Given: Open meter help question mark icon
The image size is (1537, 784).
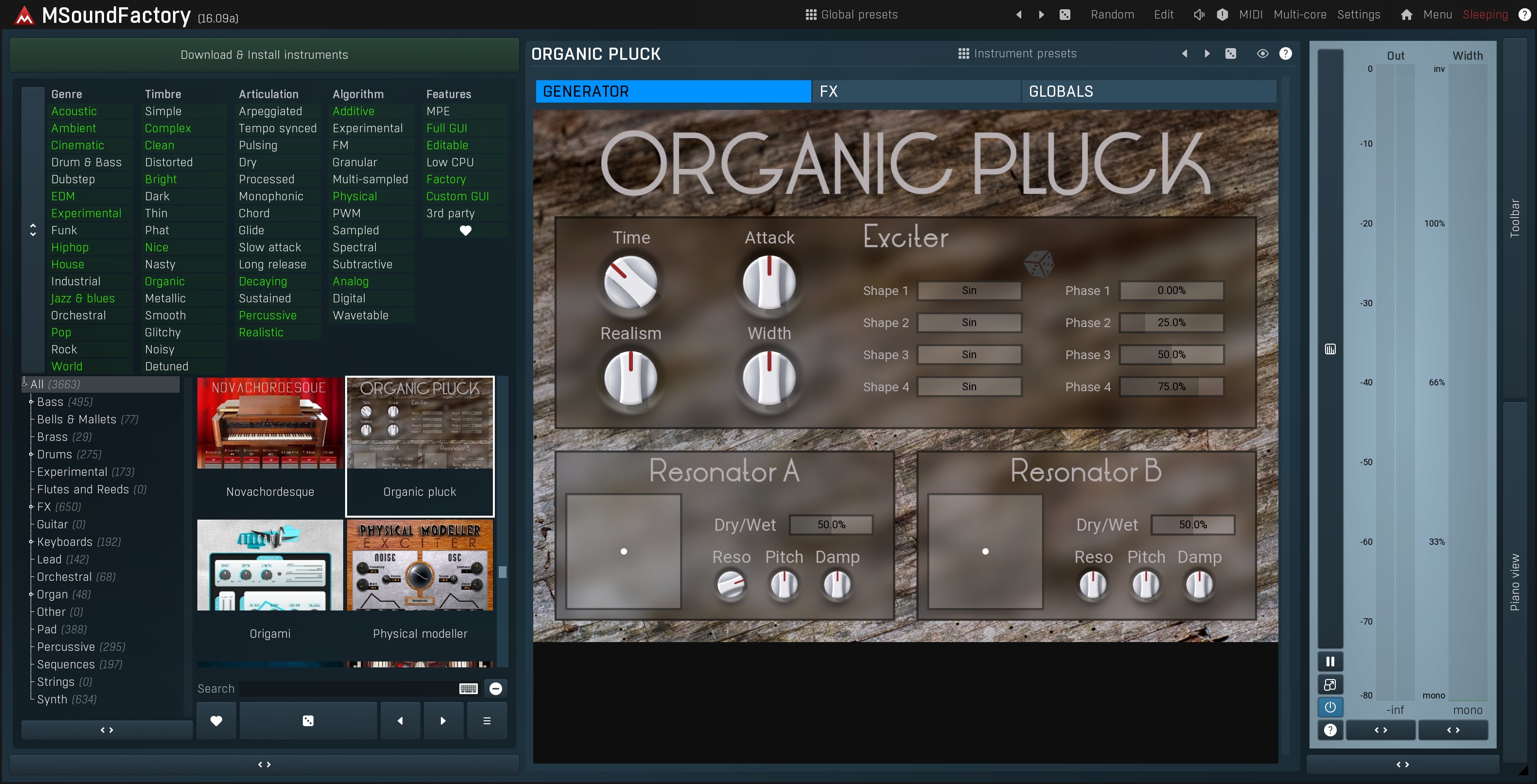Looking at the screenshot, I should 1330,730.
